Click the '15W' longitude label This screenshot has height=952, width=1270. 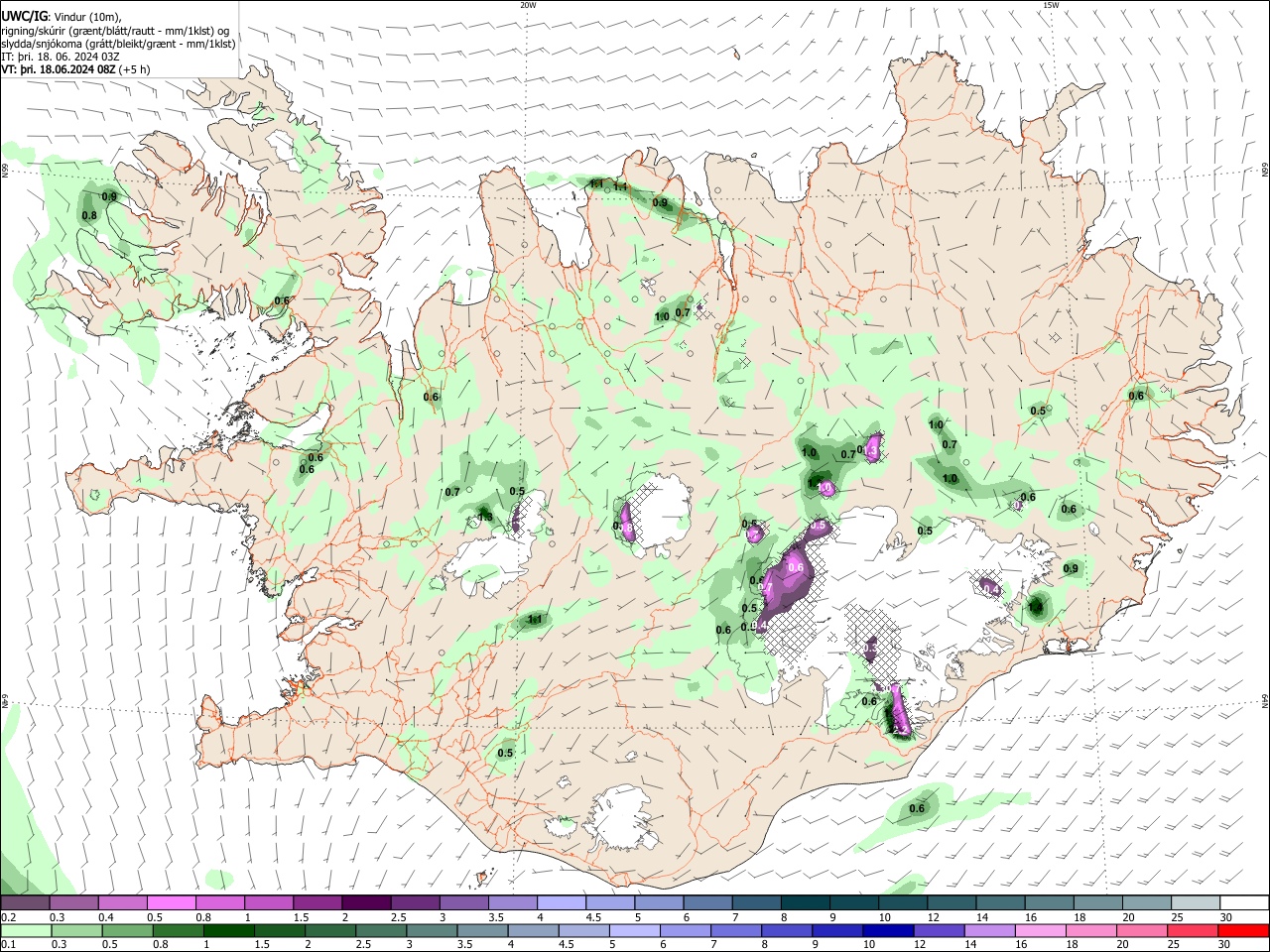point(1051,5)
